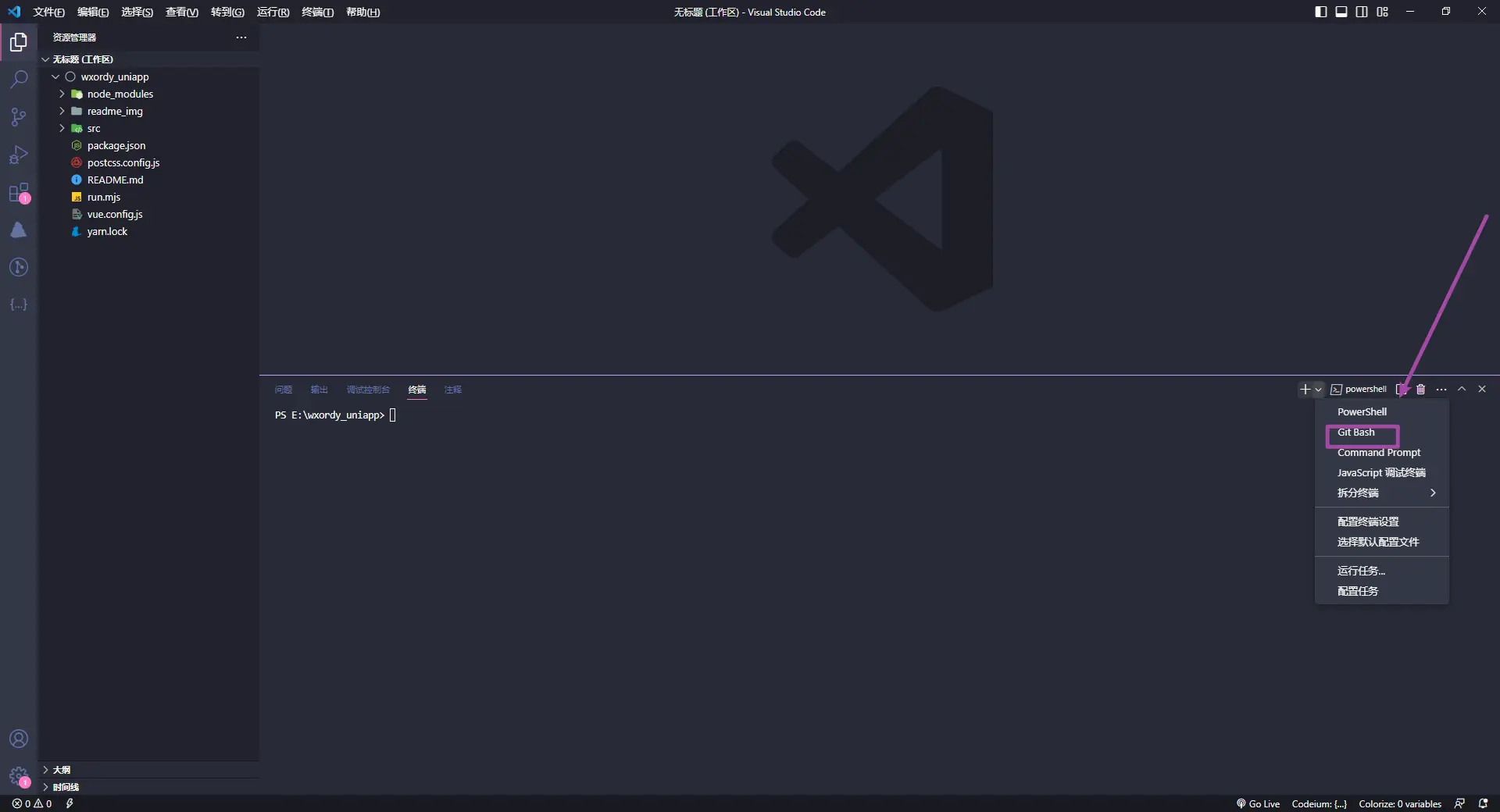Kill terminal with the trash icon
Viewport: 1500px width, 812px height.
click(x=1421, y=389)
